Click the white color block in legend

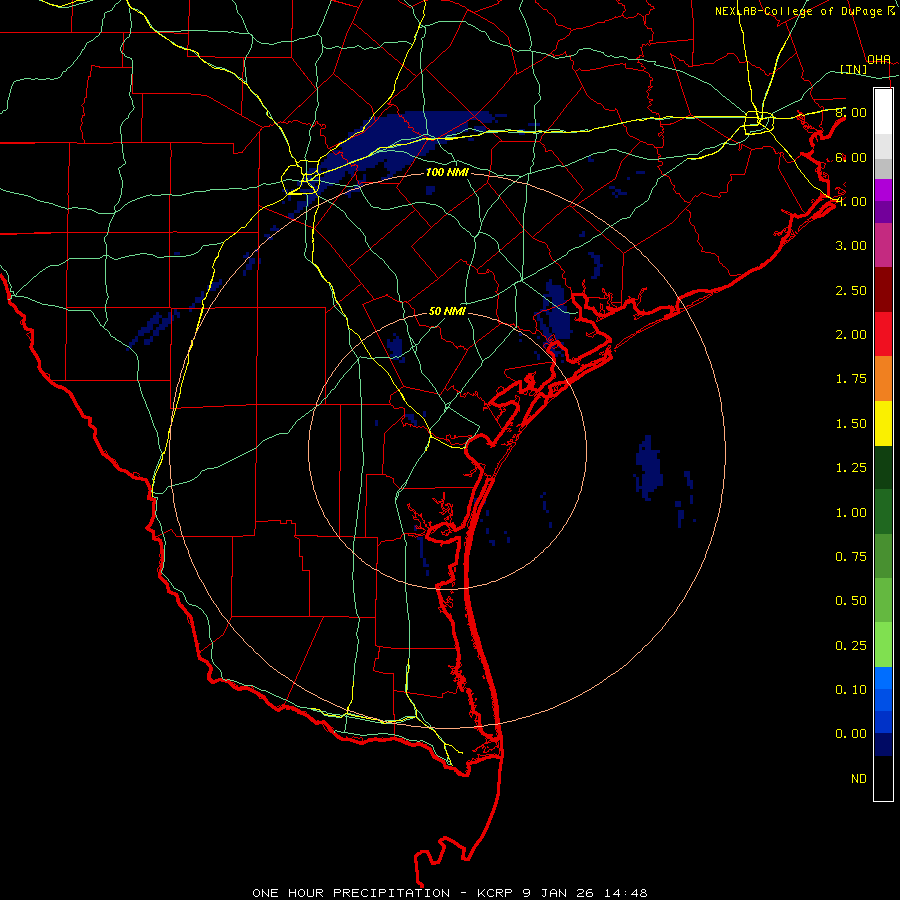click(x=883, y=112)
